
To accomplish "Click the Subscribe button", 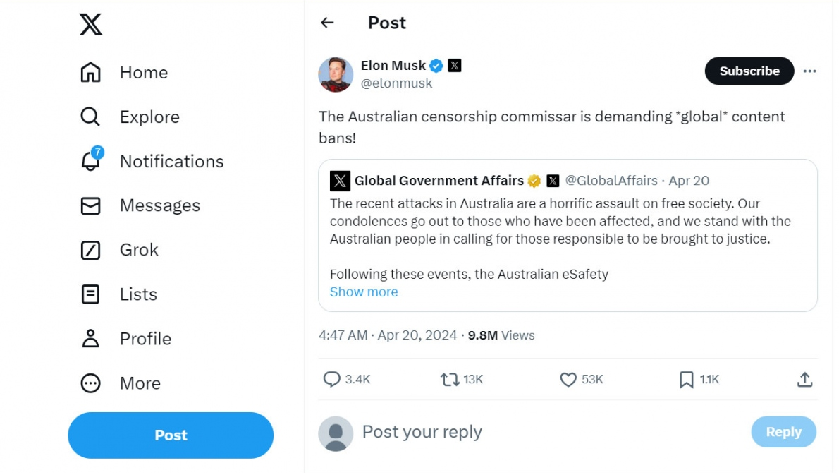I will 749,71.
